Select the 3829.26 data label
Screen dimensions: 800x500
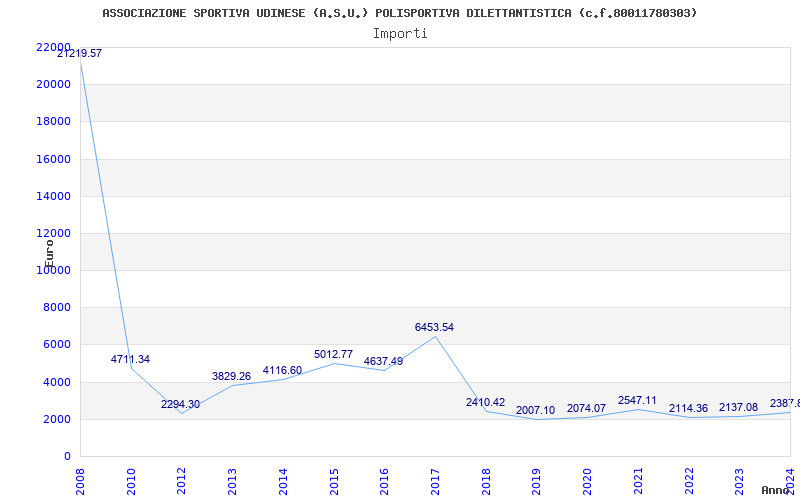pyautogui.click(x=232, y=376)
